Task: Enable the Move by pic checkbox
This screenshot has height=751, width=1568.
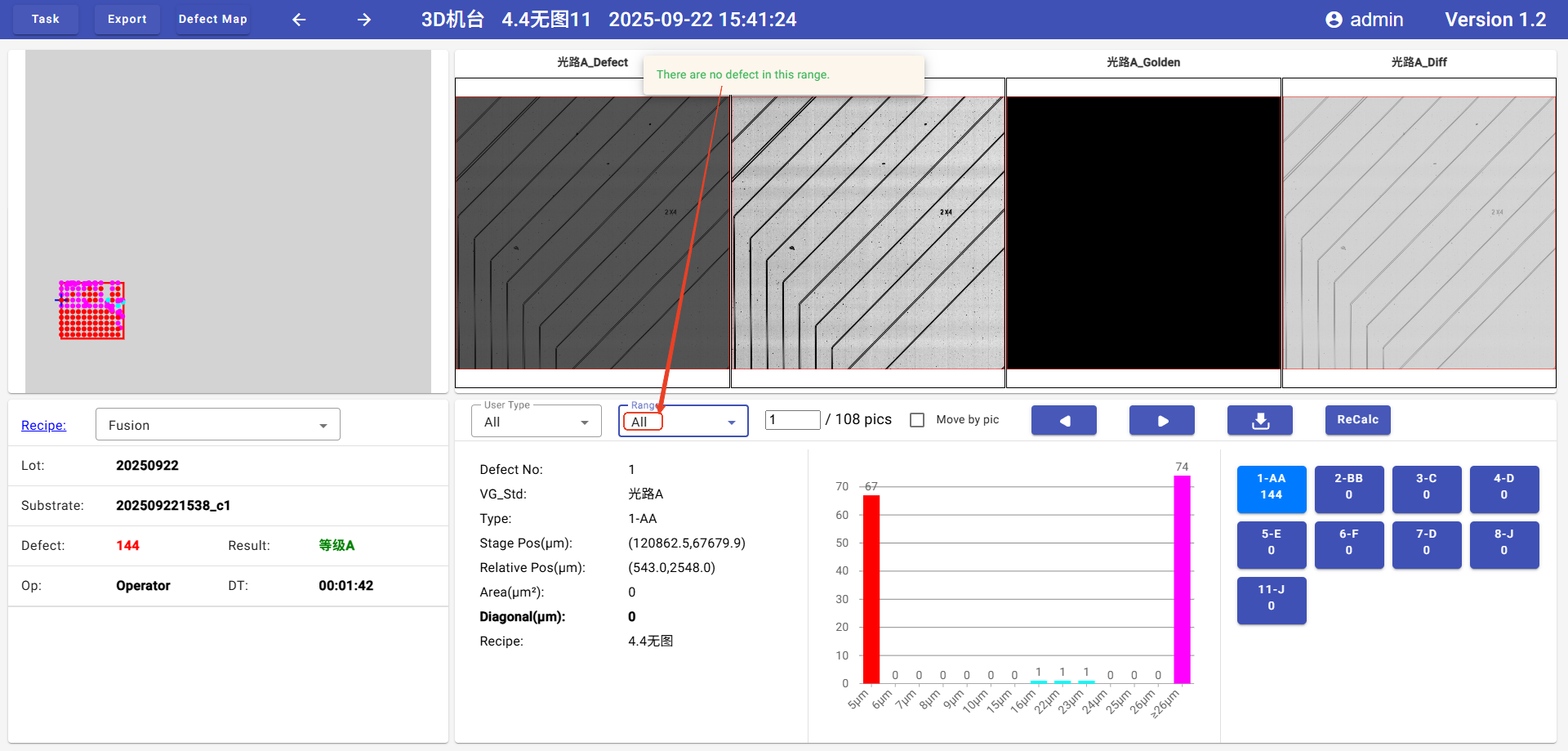Action: click(x=917, y=420)
